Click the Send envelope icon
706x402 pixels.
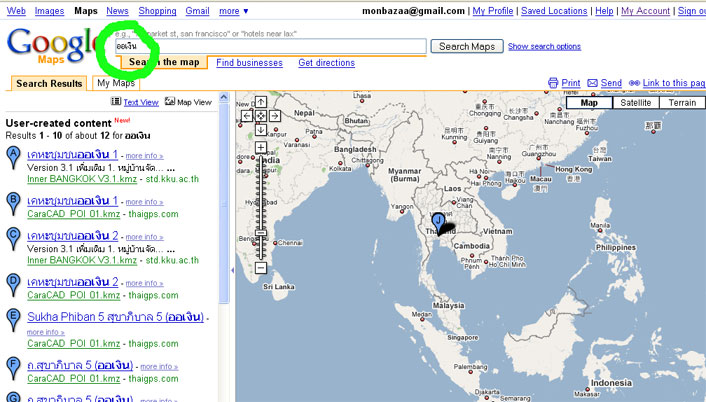593,83
